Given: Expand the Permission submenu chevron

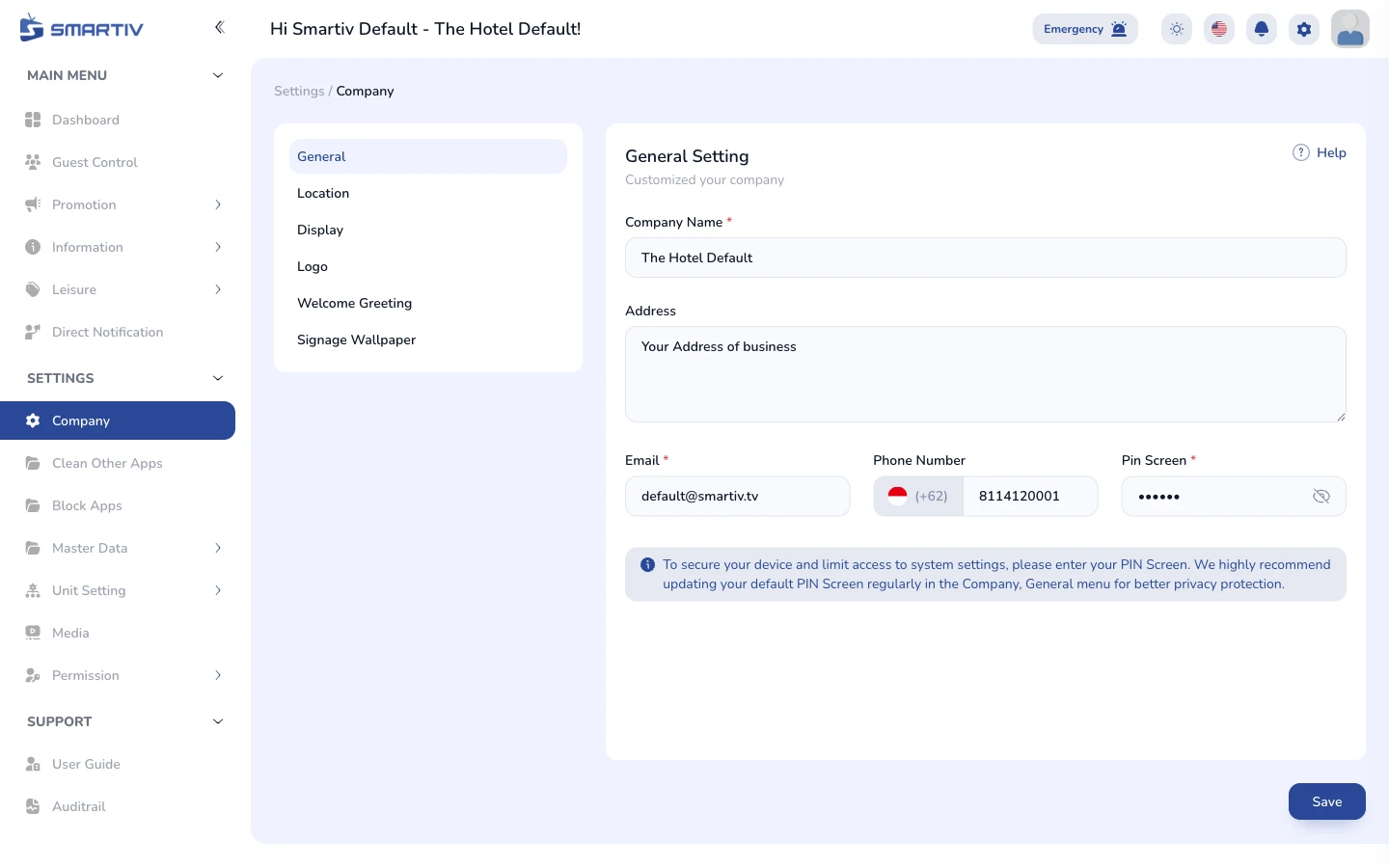Looking at the screenshot, I should pos(218,675).
